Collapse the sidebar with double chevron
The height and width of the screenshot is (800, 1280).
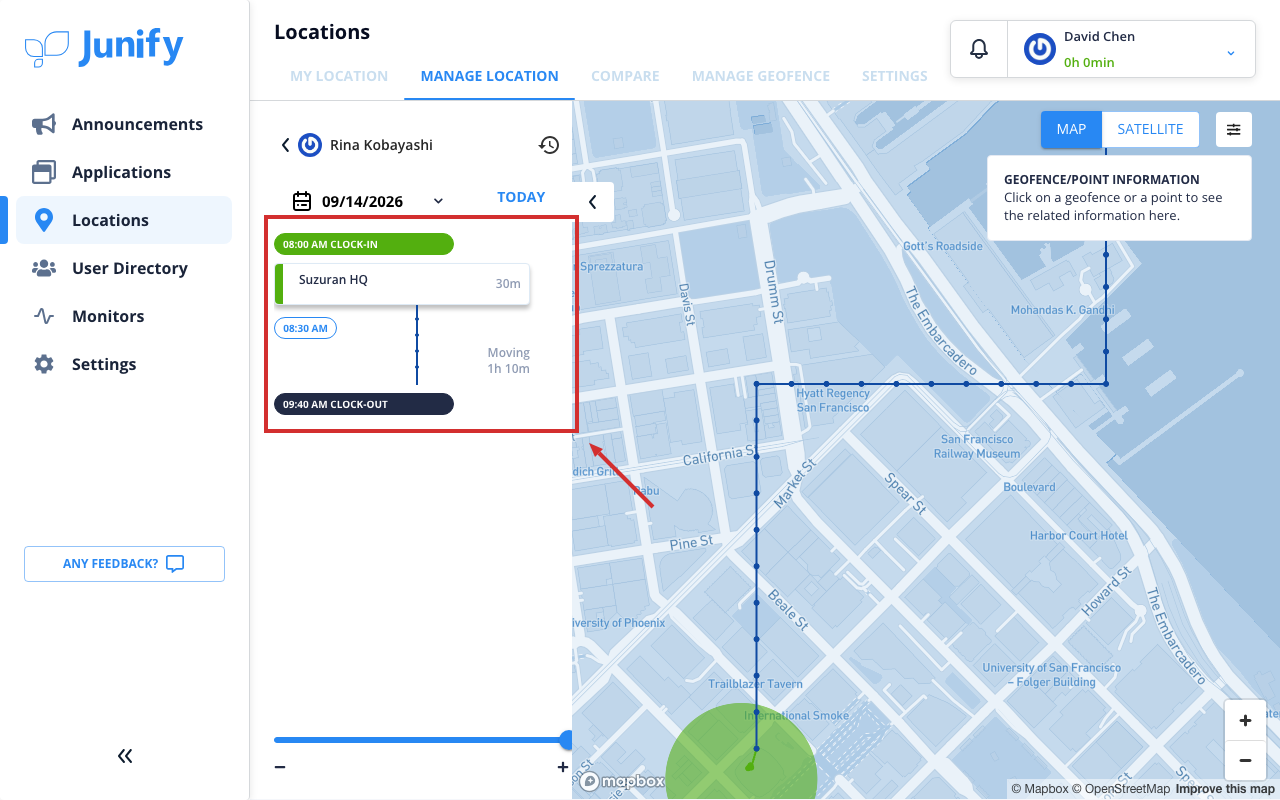pos(125,756)
